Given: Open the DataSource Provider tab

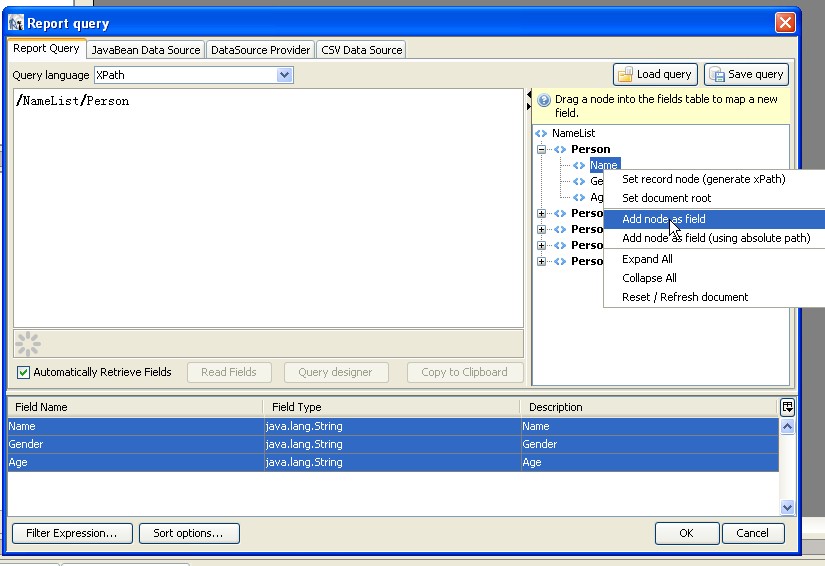Looking at the screenshot, I should tap(260, 50).
